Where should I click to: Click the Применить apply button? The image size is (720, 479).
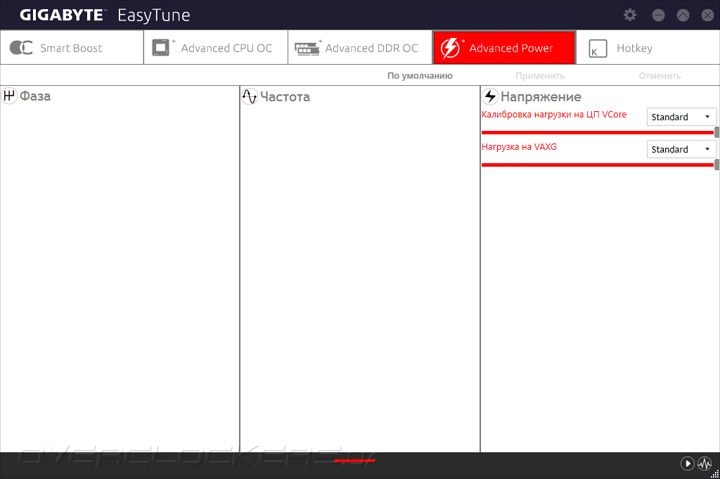[x=540, y=76]
